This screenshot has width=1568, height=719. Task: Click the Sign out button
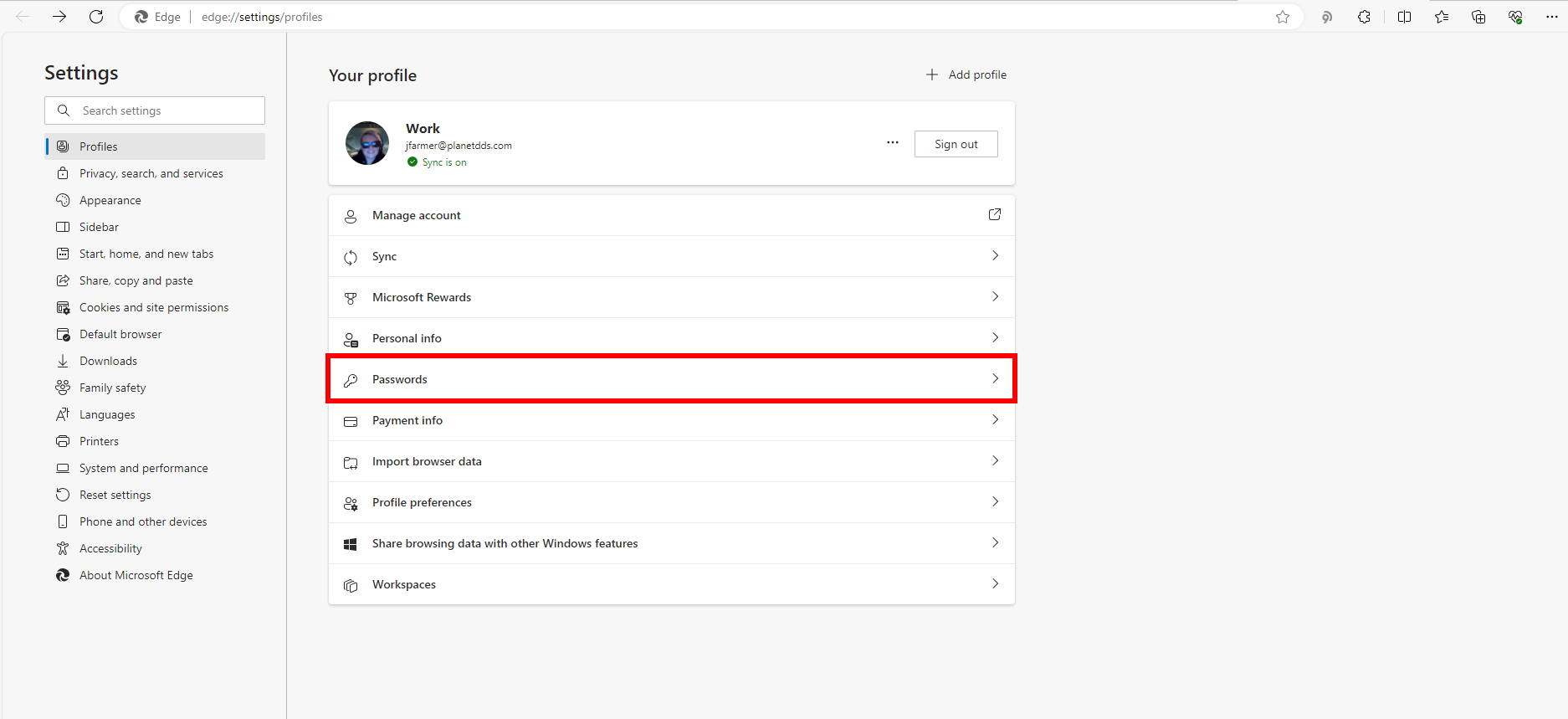(x=956, y=144)
